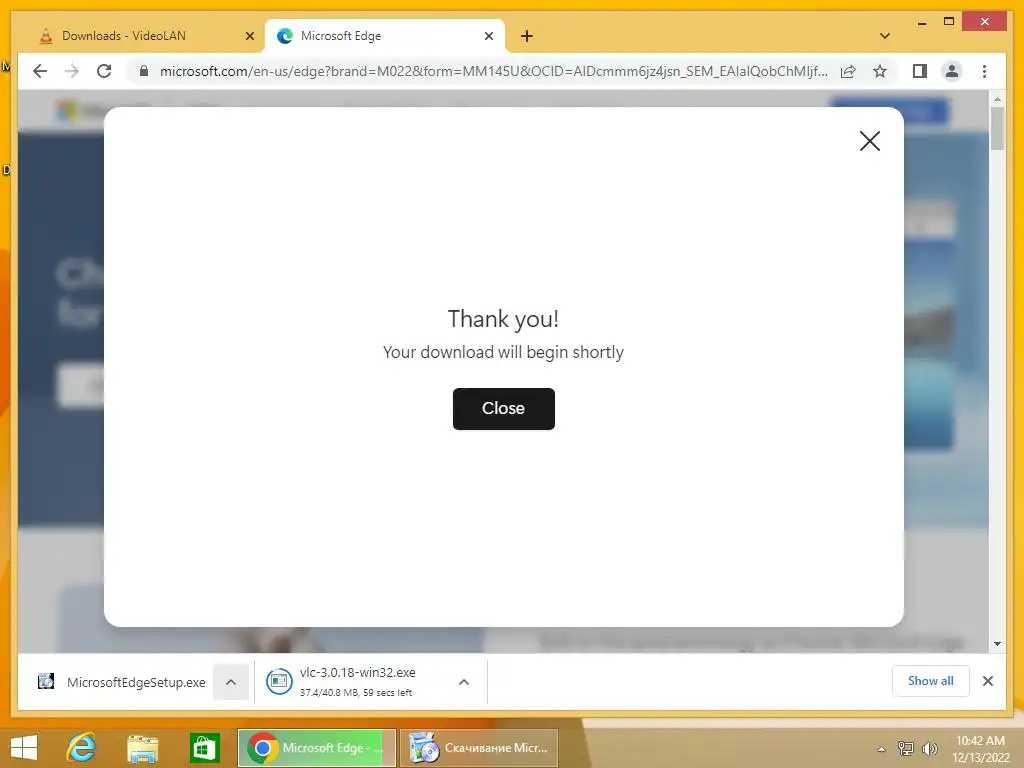Go back with the browser back arrow
Screen dimensions: 1024x768
click(x=40, y=71)
